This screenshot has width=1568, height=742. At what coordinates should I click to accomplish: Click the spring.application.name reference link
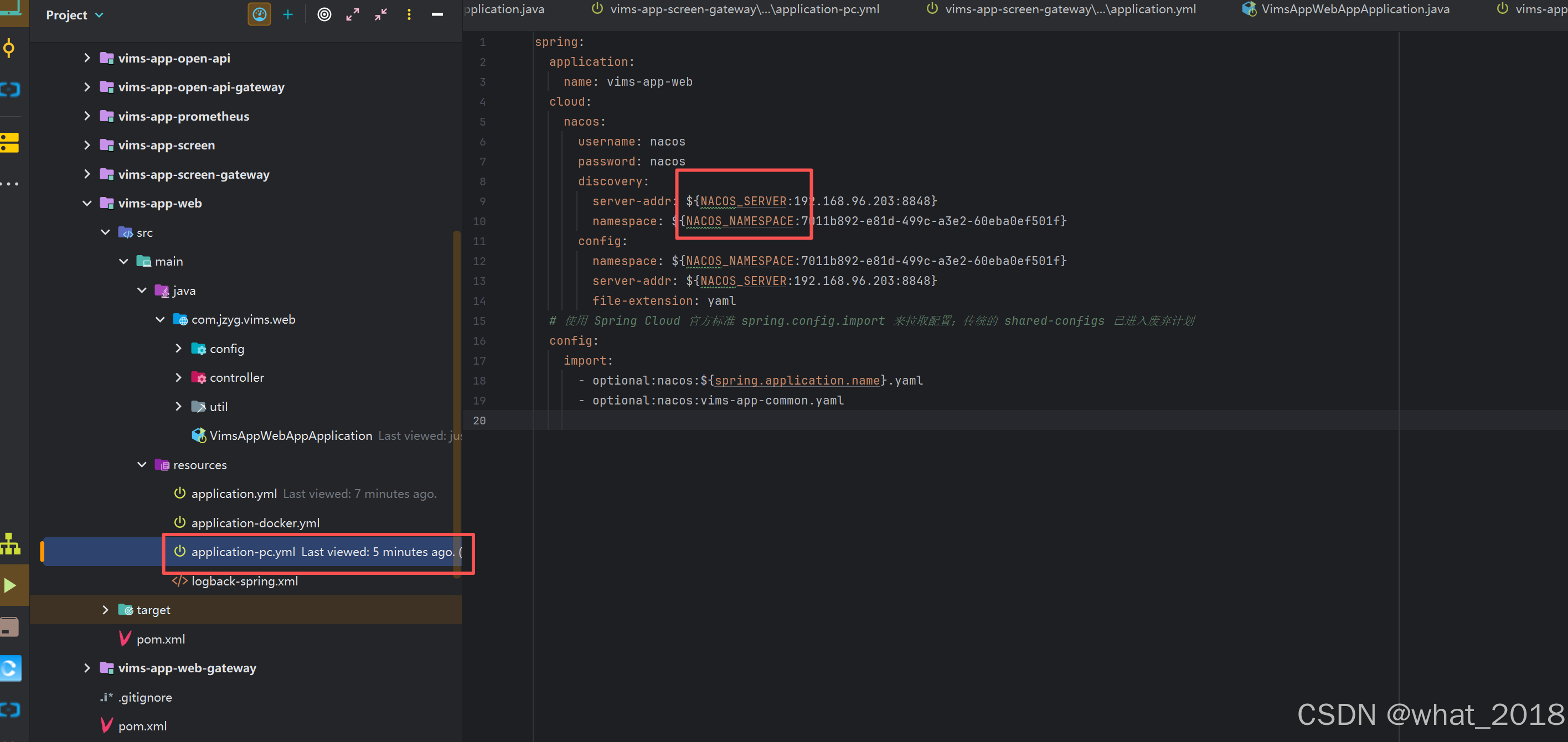(797, 381)
